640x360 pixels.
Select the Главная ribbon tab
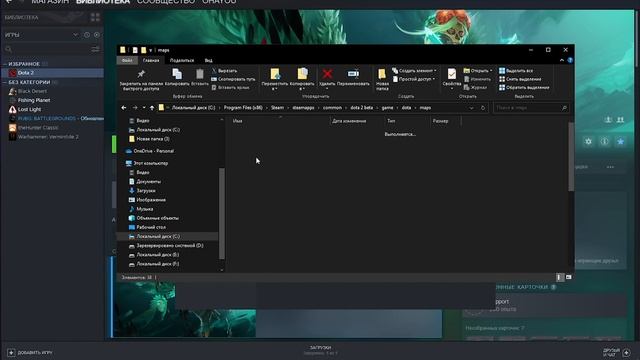[151, 60]
